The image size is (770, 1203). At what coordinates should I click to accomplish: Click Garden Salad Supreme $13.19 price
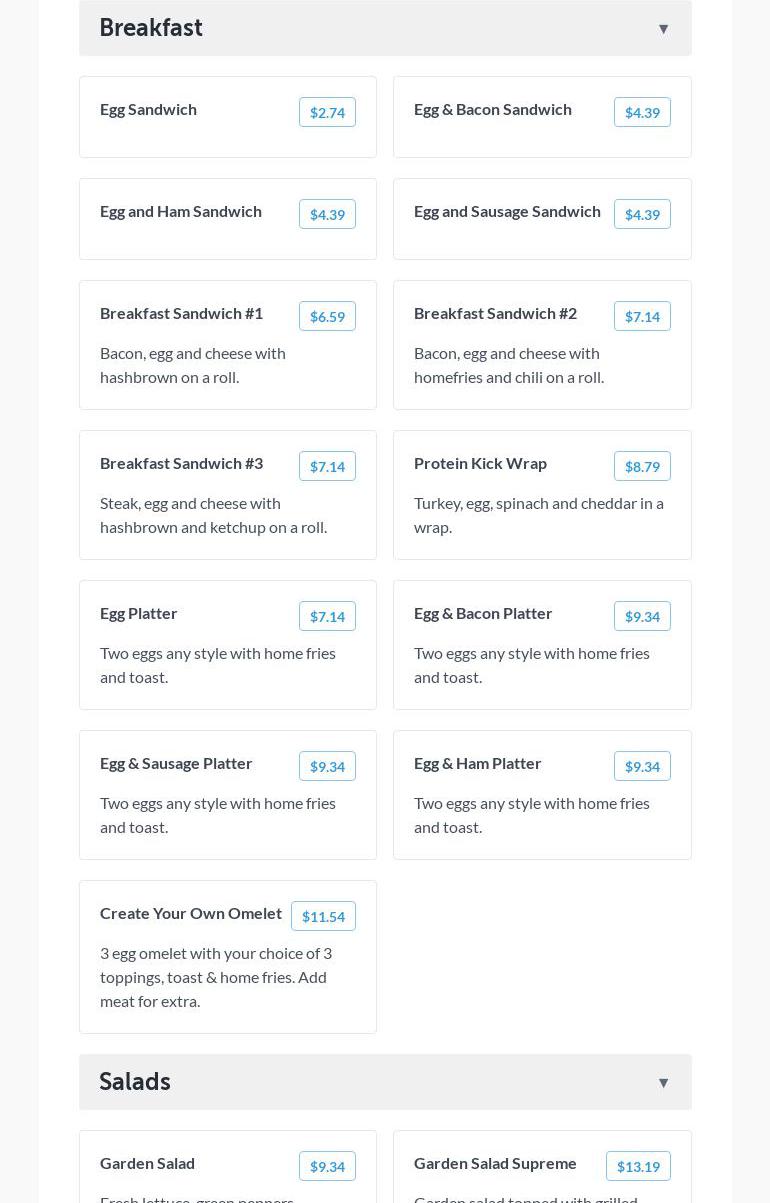(638, 1166)
